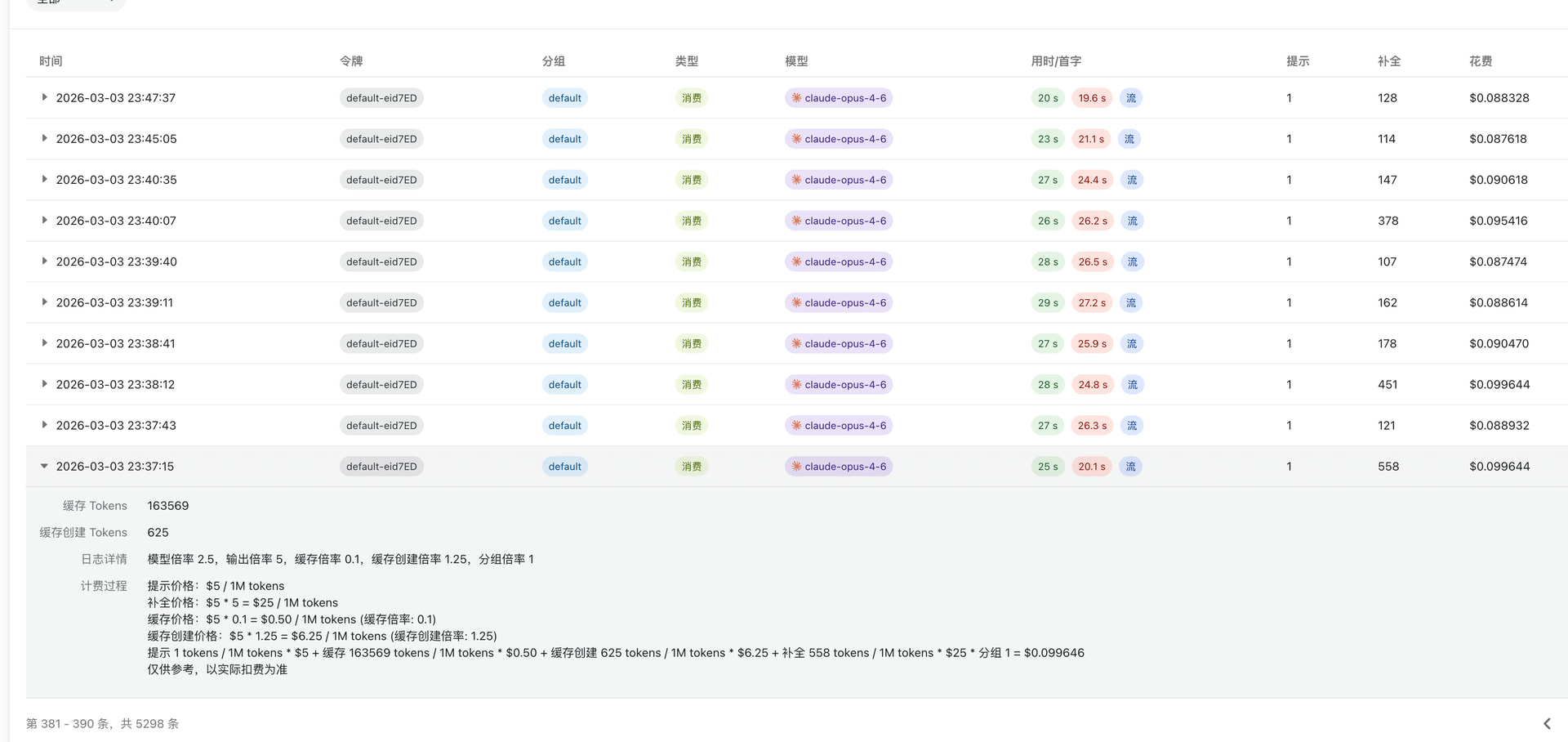Viewport: 1568px width, 742px height.
Task: Open the 23:38:12 row details
Action: (44, 383)
